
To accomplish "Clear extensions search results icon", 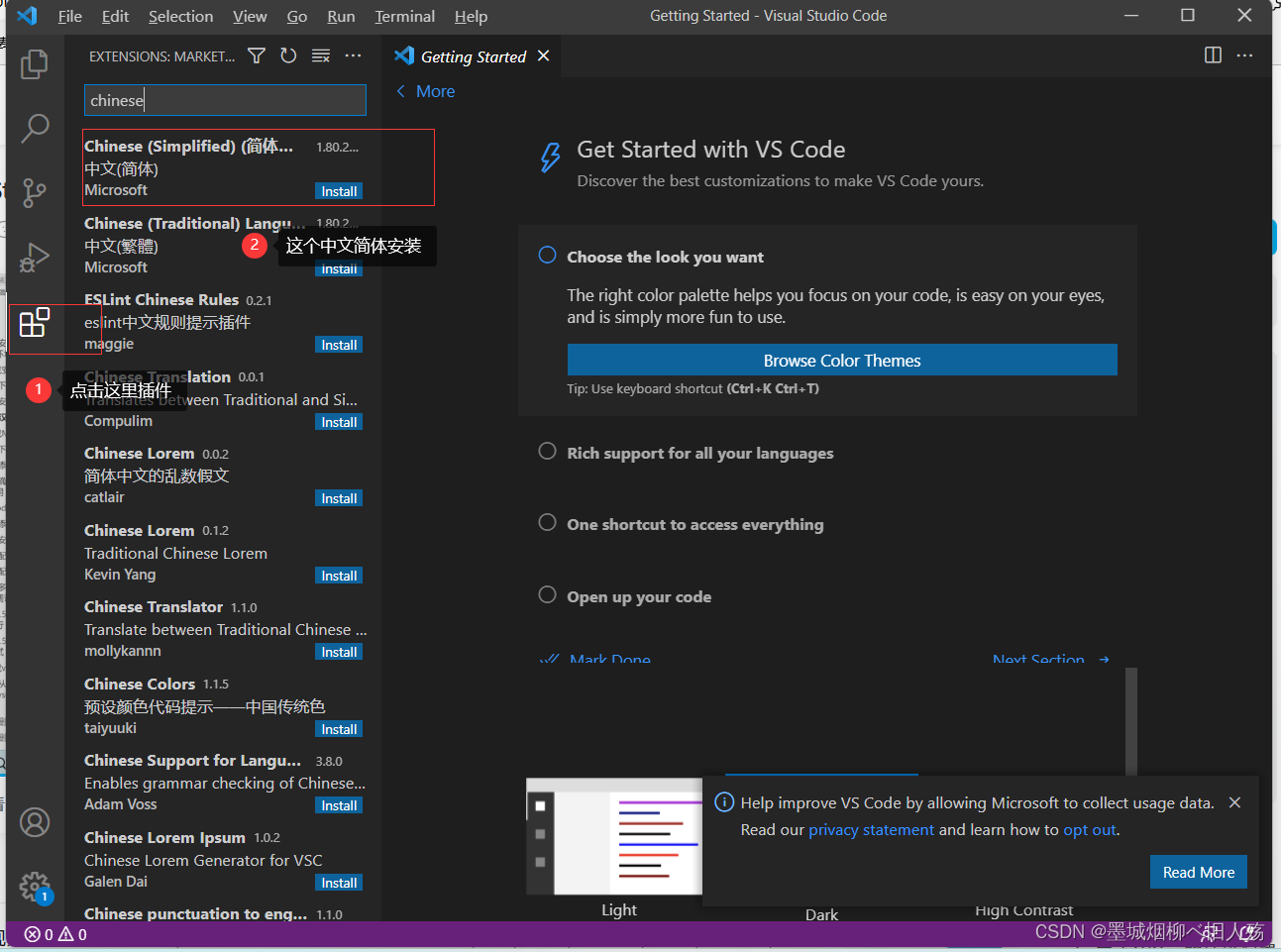I will [x=321, y=56].
